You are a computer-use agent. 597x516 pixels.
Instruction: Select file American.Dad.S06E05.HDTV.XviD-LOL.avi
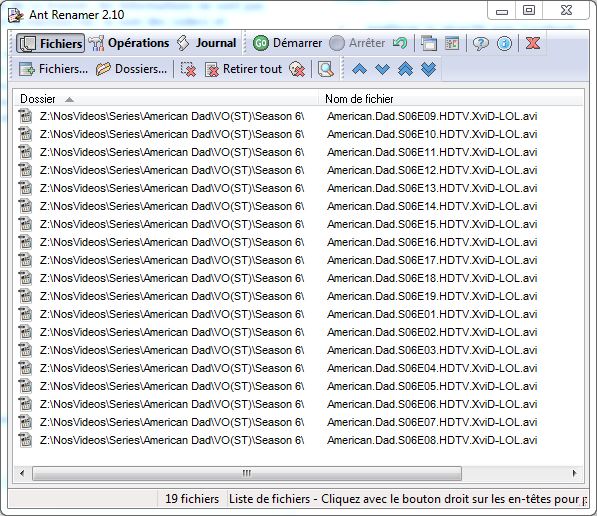pos(432,386)
